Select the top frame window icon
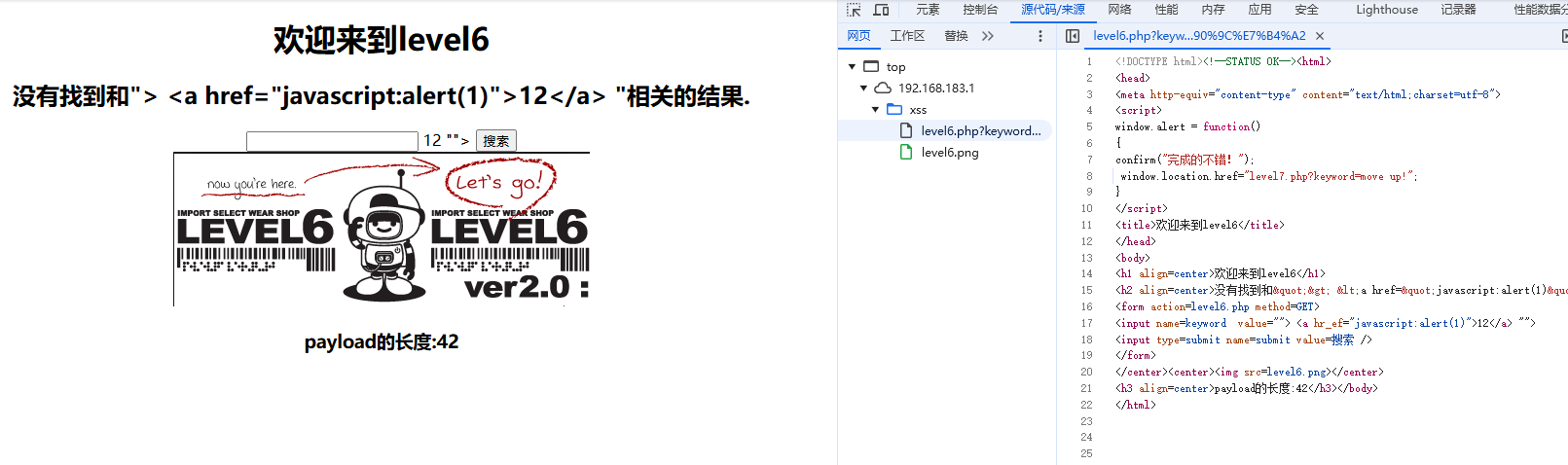Image resolution: width=1568 pixels, height=465 pixels. coord(871,67)
